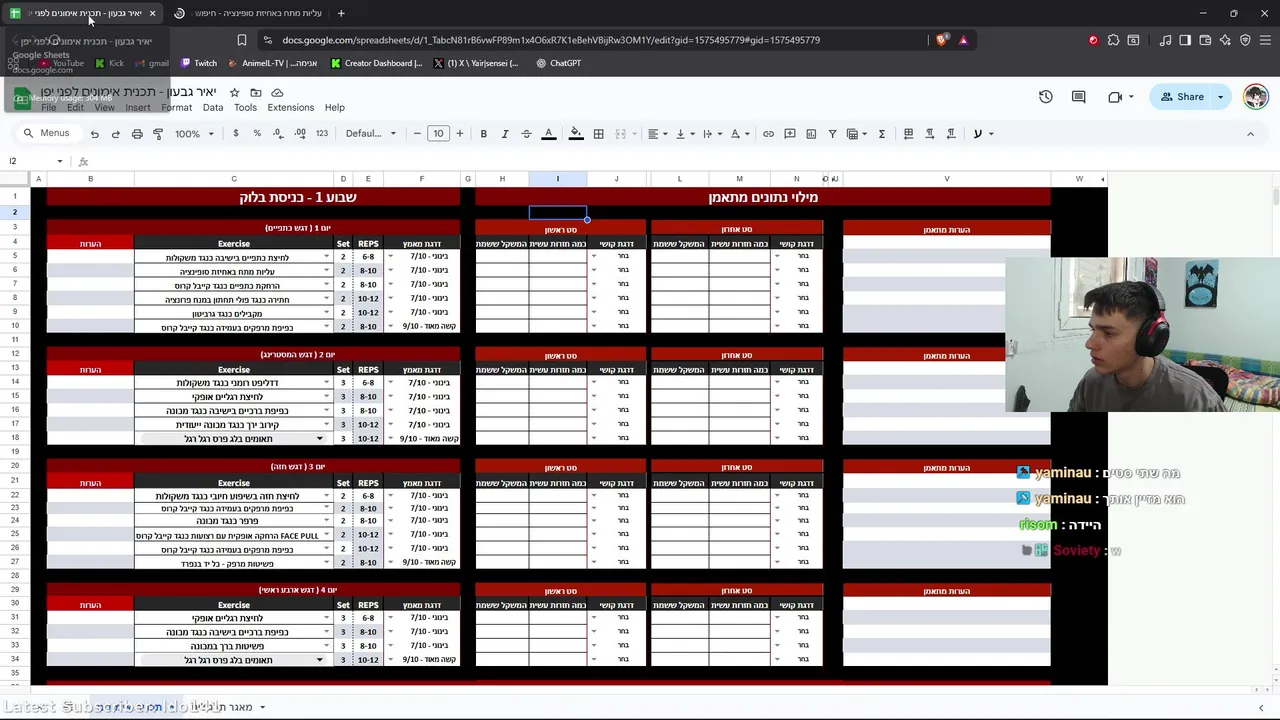Open more number formats (123)
This screenshot has height=720, width=1280.
coord(322,134)
